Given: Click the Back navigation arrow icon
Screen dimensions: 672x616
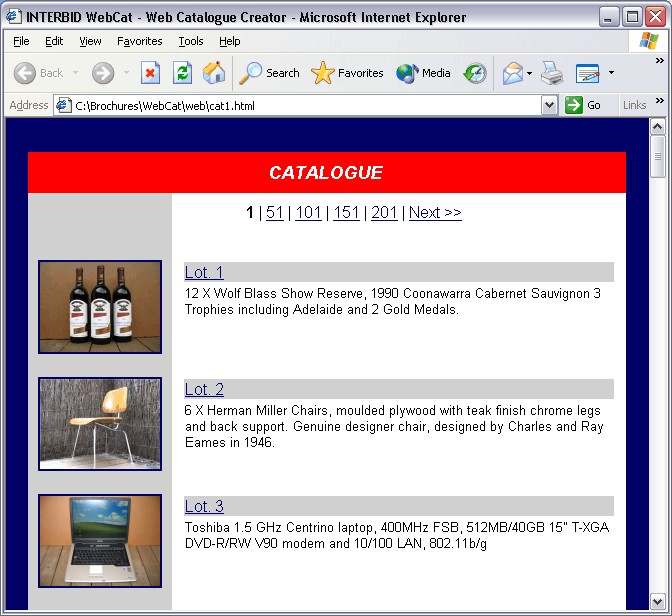Looking at the screenshot, I should tap(24, 73).
